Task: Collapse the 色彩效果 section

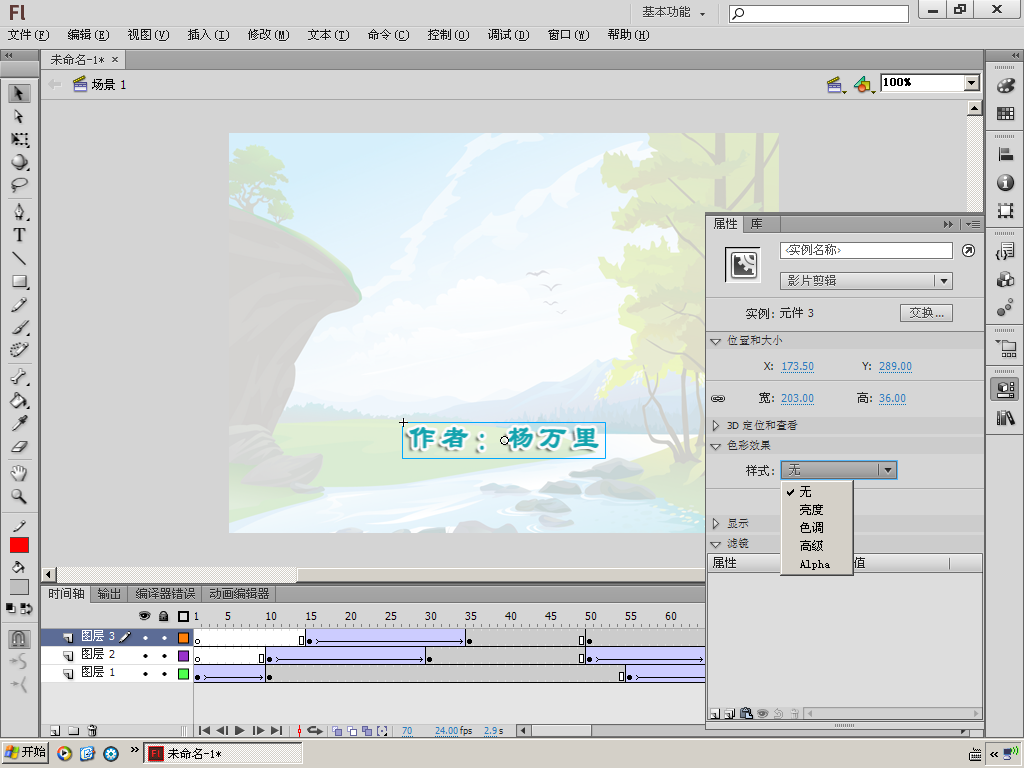Action: [x=716, y=445]
